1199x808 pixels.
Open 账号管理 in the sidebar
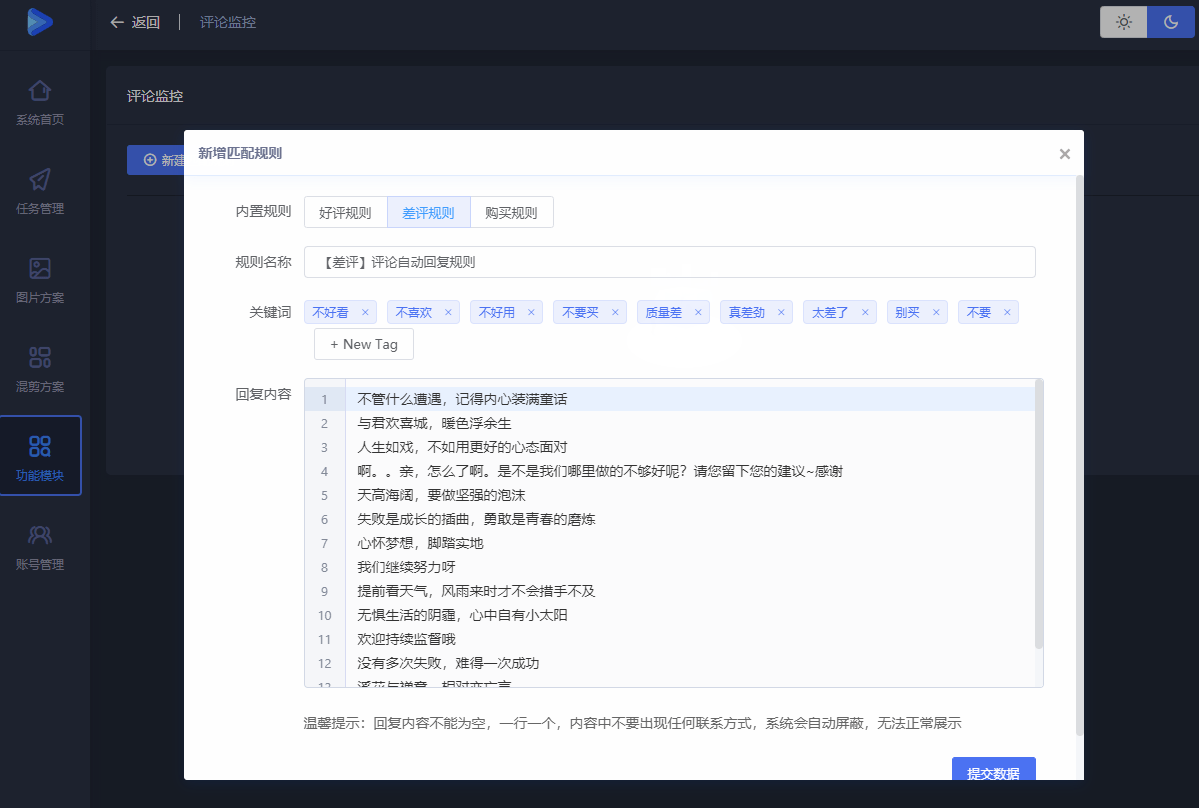(40, 548)
